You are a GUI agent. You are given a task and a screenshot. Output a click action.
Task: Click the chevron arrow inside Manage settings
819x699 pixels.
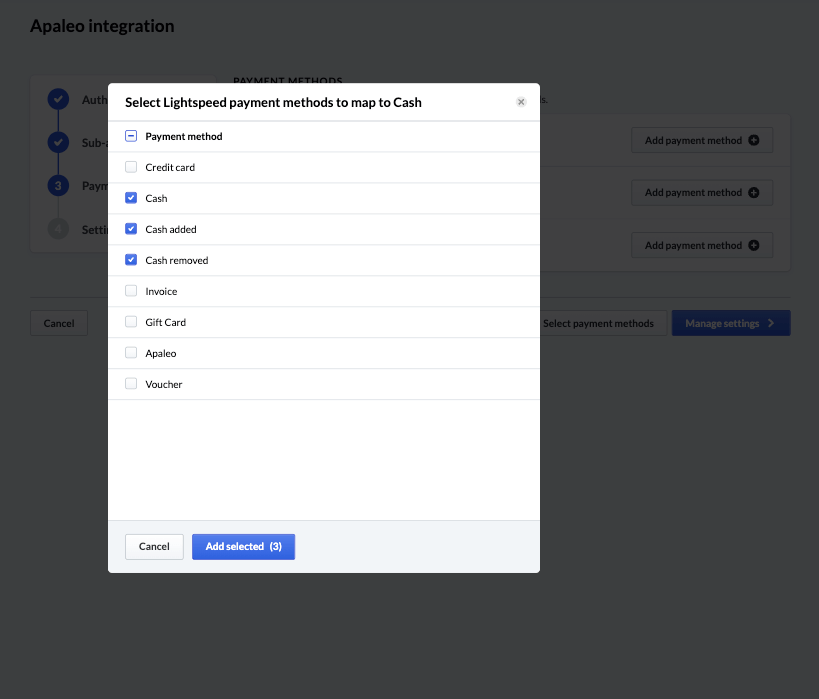pos(772,323)
